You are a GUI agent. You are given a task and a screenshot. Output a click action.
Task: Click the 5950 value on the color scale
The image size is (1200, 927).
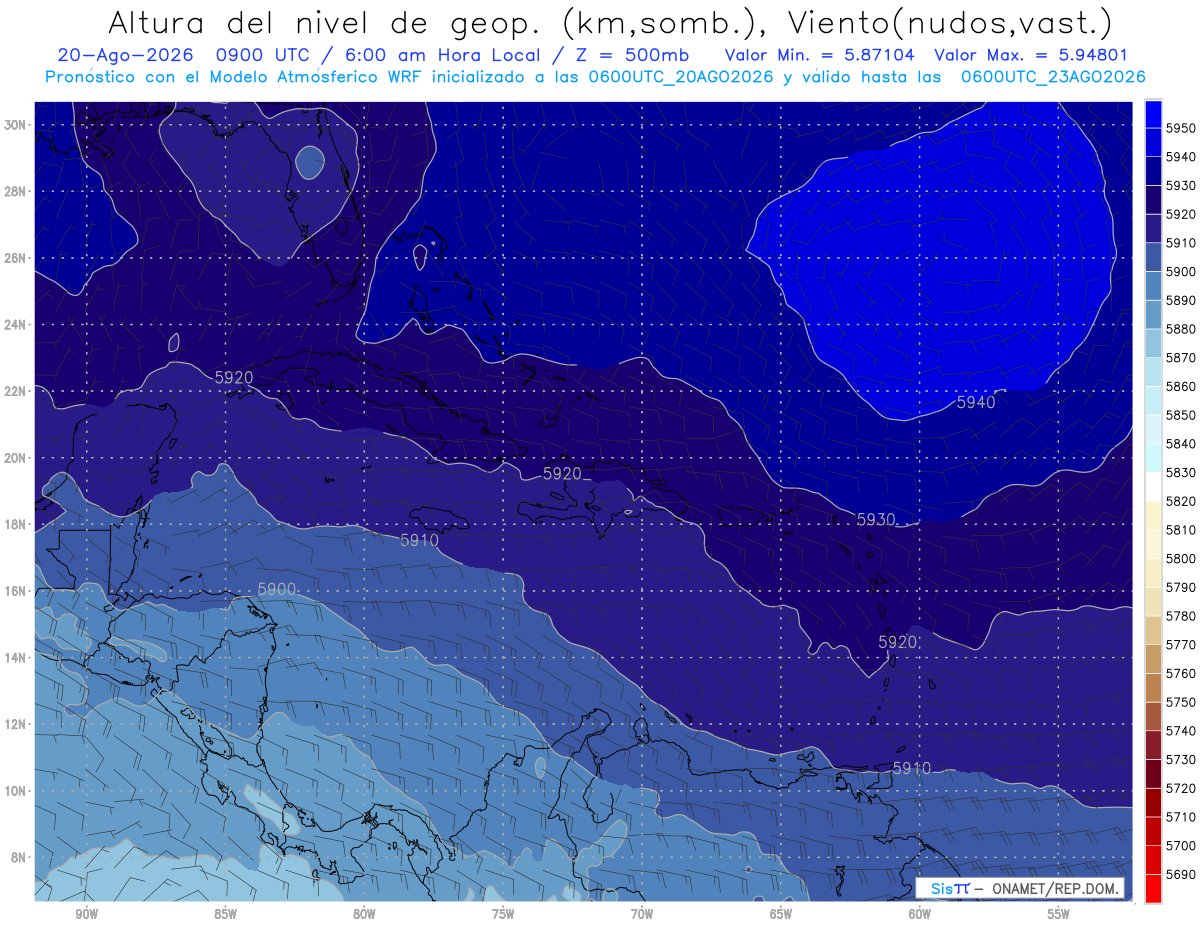point(1180,128)
